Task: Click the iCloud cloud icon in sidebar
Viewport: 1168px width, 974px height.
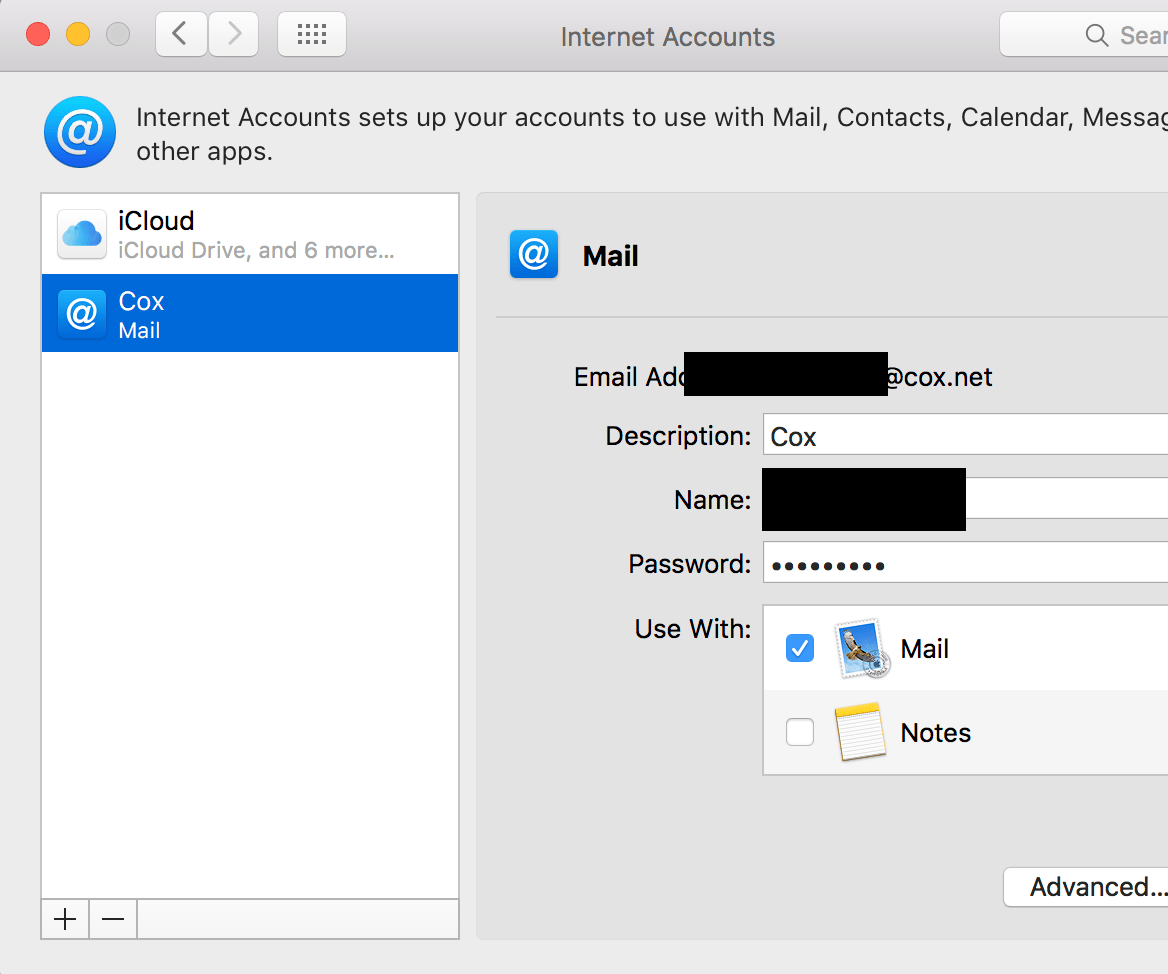Action: pyautogui.click(x=80, y=234)
